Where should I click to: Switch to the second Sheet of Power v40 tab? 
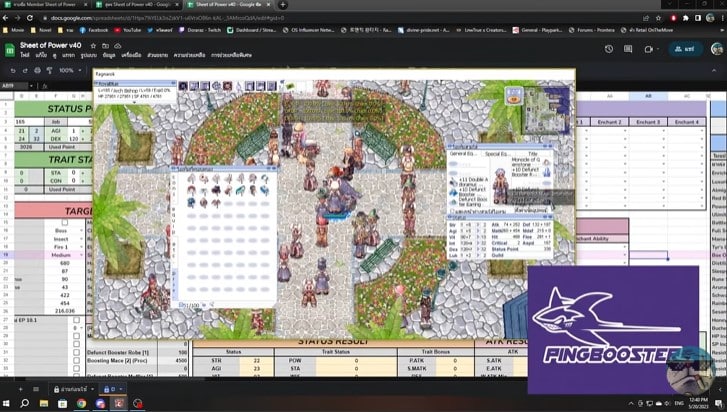[137, 5]
